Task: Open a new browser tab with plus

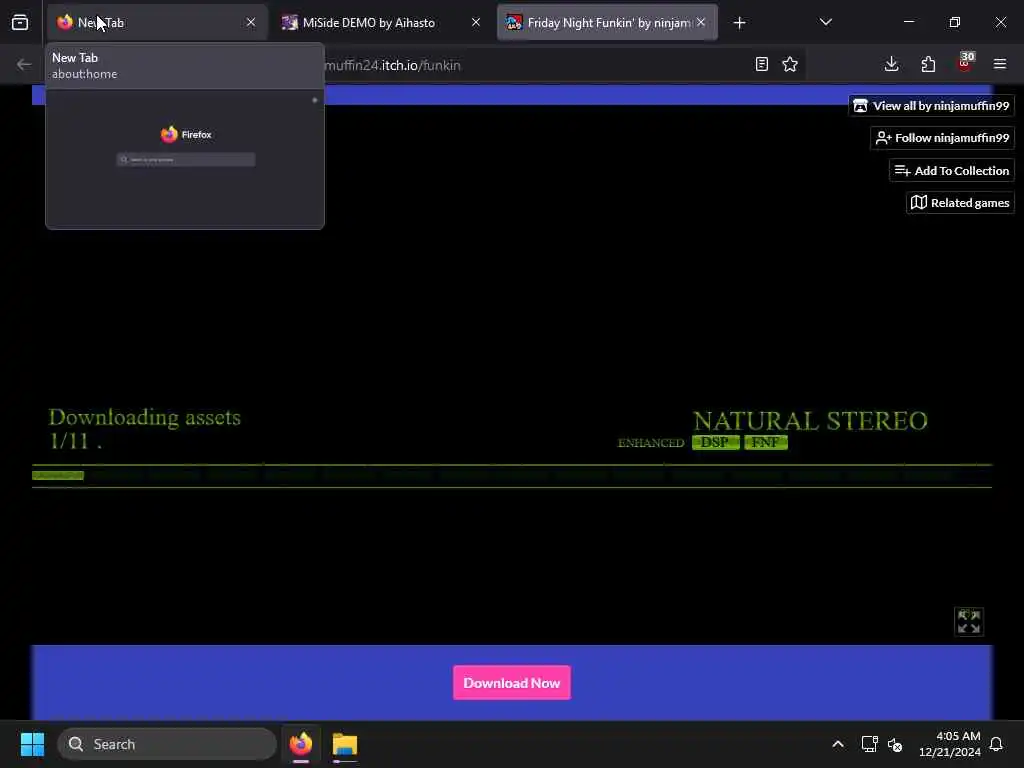Action: [739, 23]
